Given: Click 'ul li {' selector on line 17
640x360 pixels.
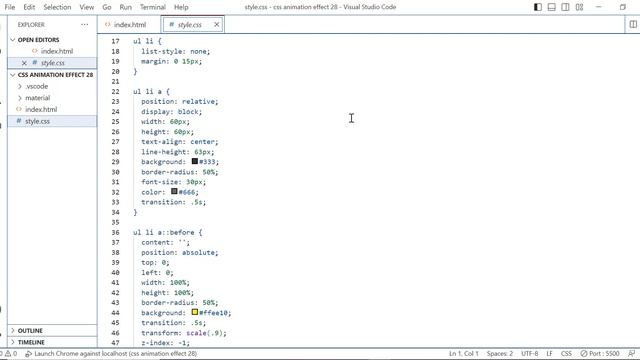Looking at the screenshot, I should (x=147, y=41).
